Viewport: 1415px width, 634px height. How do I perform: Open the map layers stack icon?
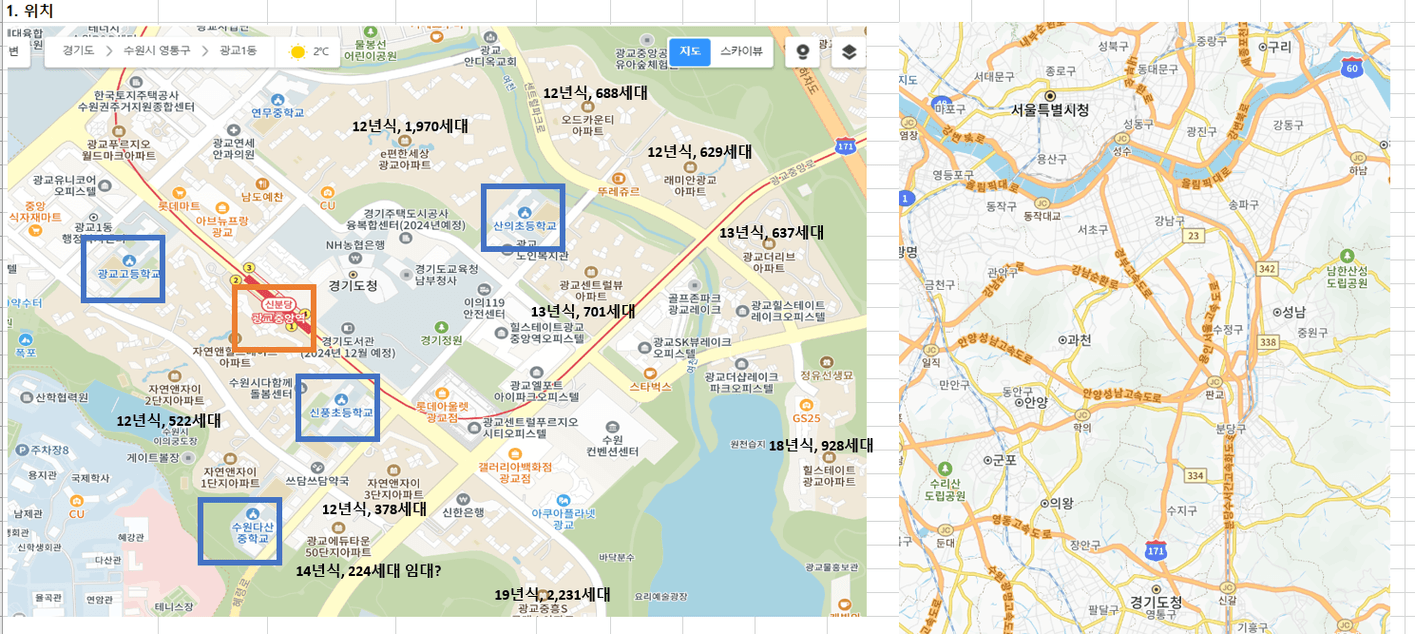pyautogui.click(x=848, y=52)
